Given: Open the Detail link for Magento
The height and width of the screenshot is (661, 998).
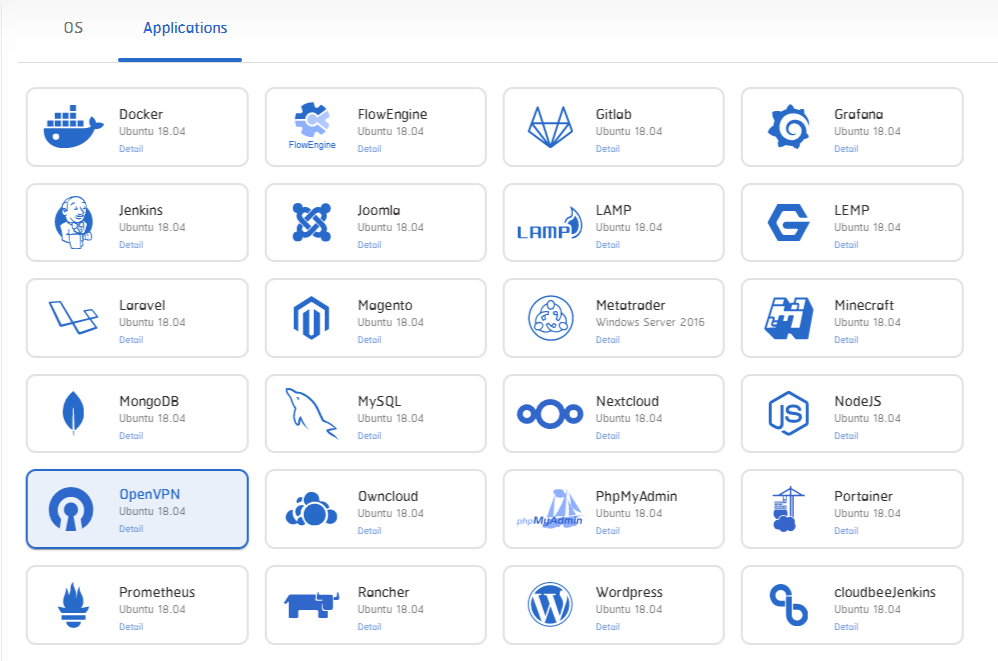Looking at the screenshot, I should tap(369, 340).
